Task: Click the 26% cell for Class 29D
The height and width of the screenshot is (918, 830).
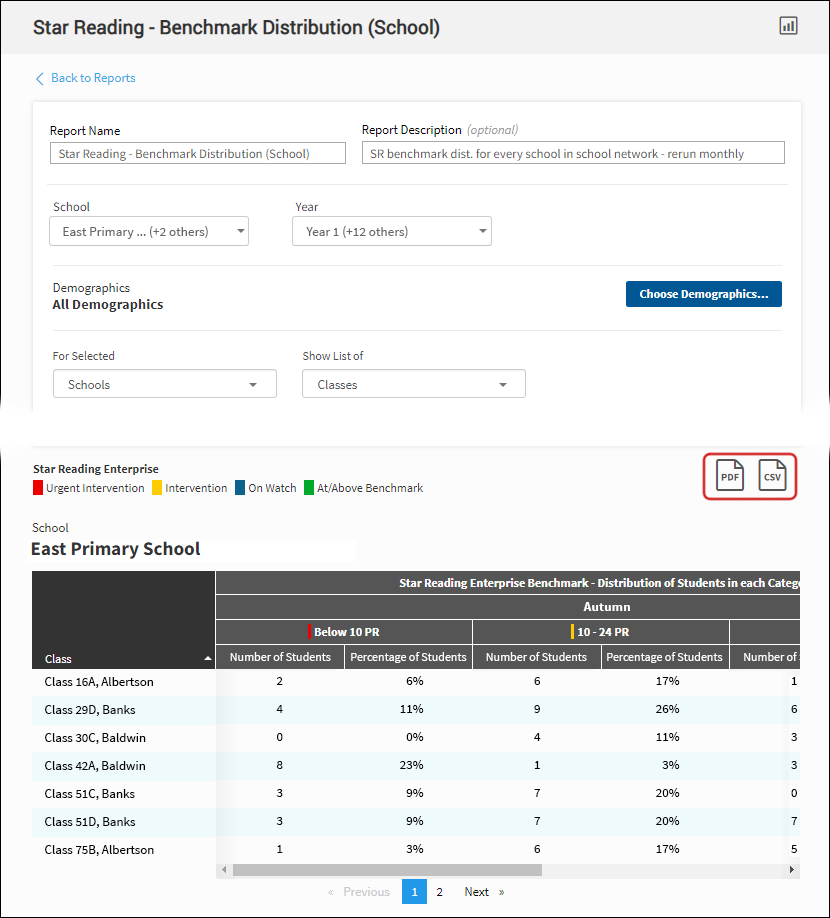Action: point(667,709)
